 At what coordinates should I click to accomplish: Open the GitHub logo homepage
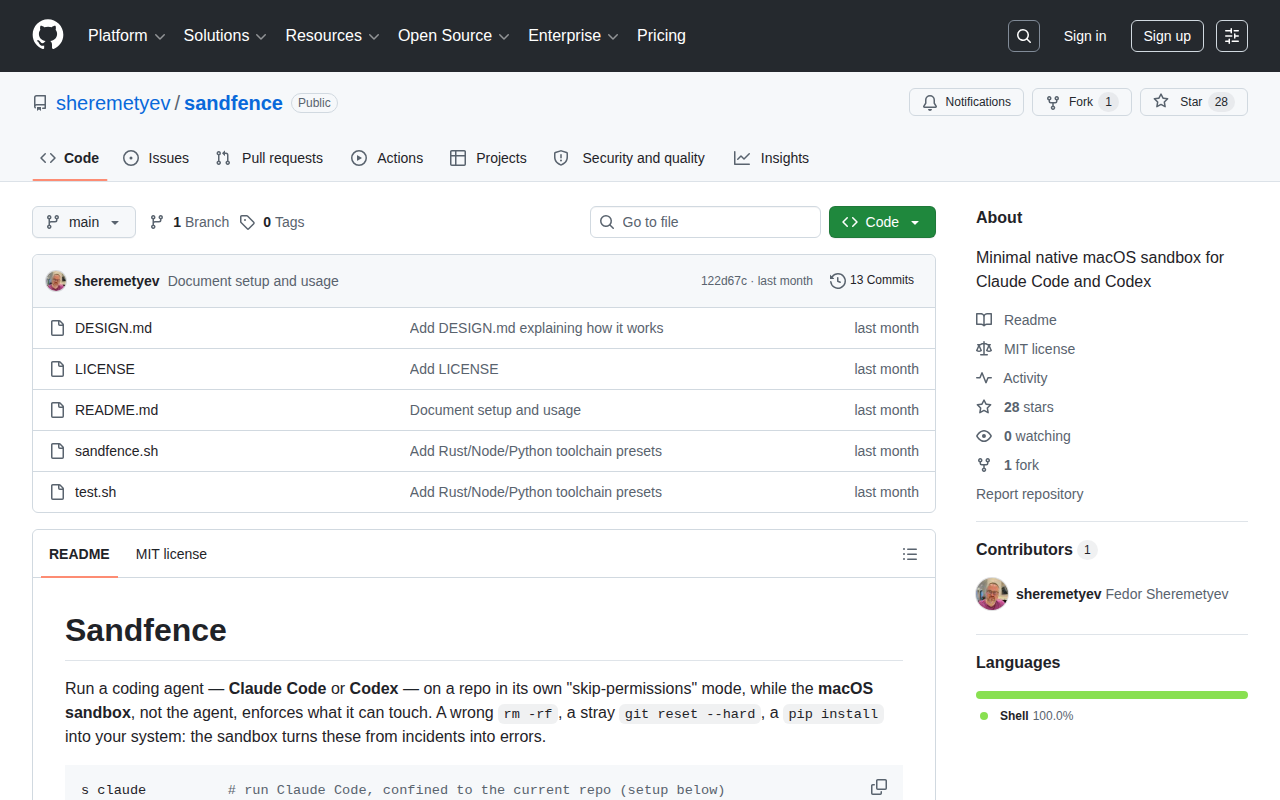(48, 36)
